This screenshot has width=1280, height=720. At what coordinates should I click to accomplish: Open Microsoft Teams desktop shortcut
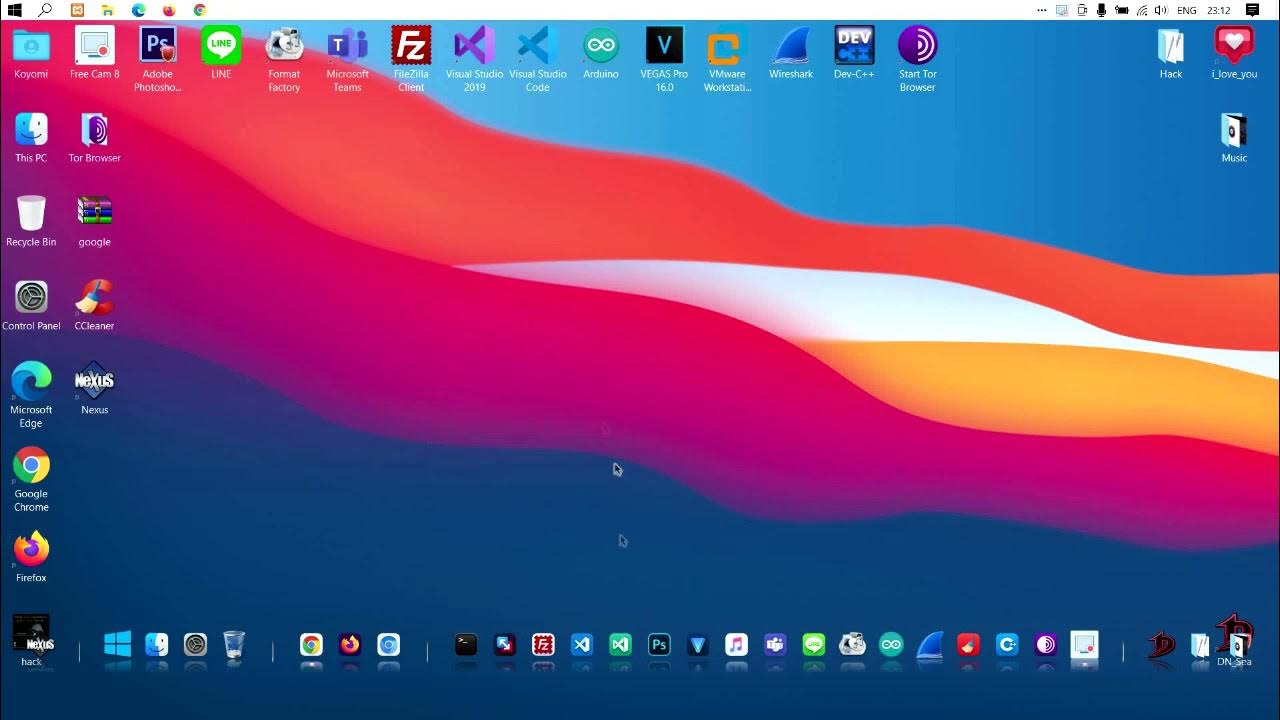347,59
